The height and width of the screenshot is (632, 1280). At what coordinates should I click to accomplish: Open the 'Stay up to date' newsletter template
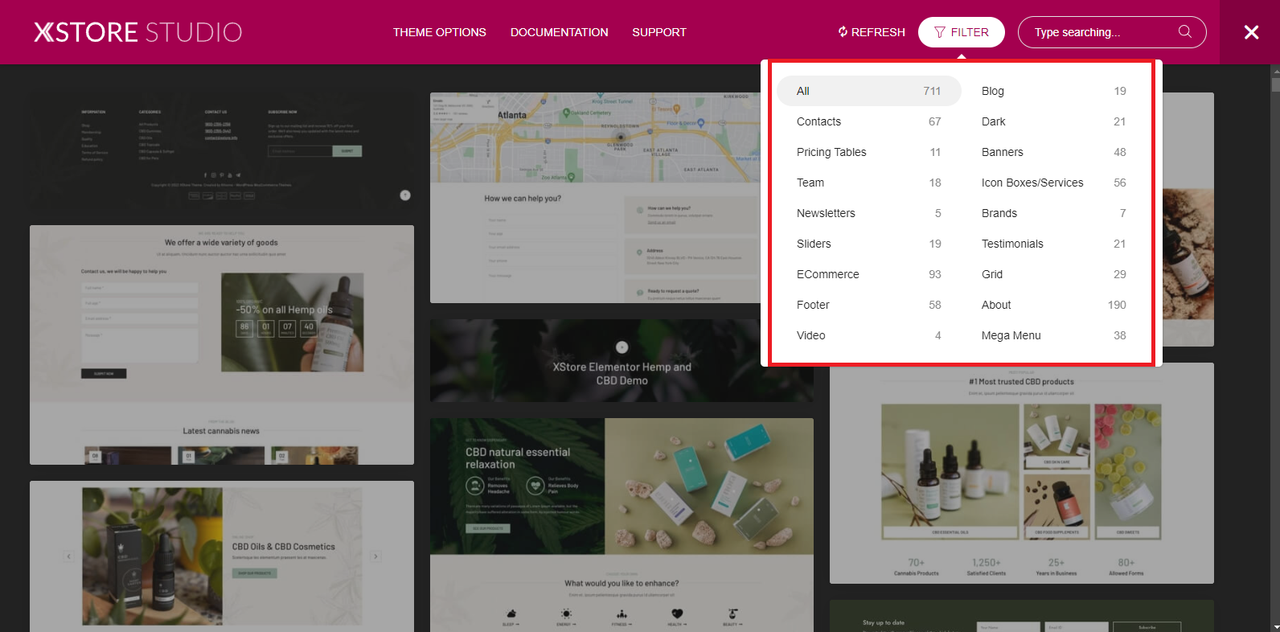coord(1022,616)
